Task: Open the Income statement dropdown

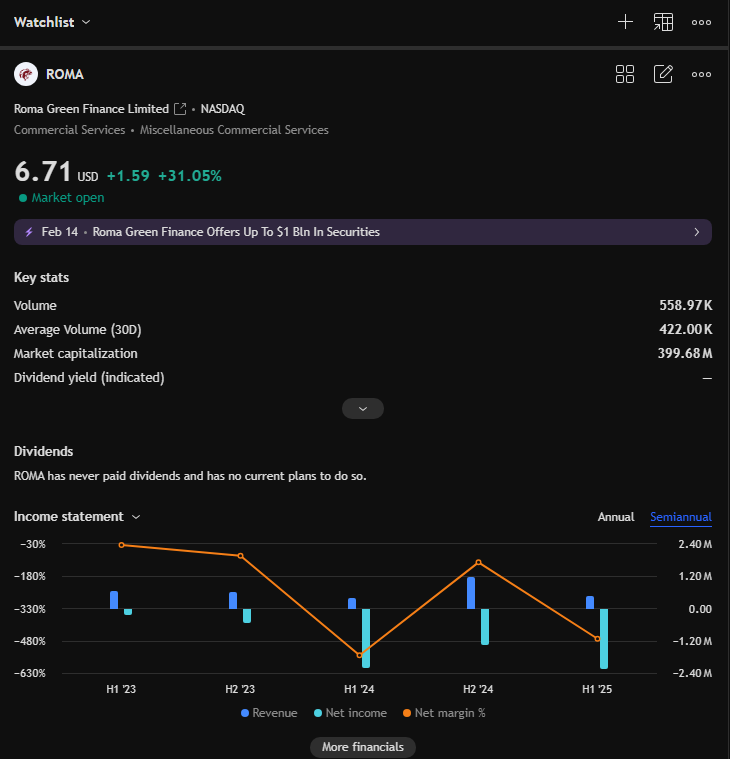Action: (x=76, y=516)
